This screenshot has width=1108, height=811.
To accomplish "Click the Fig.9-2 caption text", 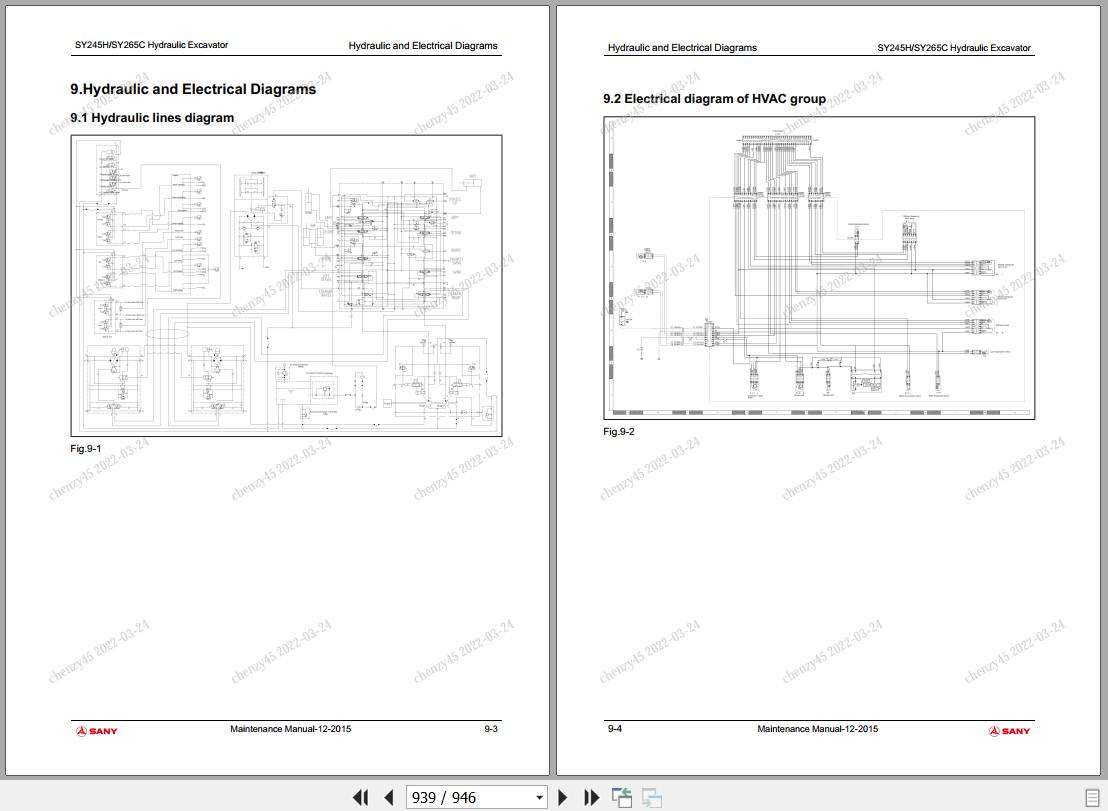I will (618, 432).
